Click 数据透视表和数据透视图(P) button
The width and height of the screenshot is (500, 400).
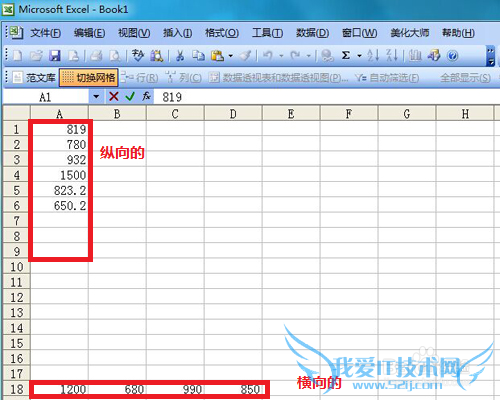click(279, 78)
